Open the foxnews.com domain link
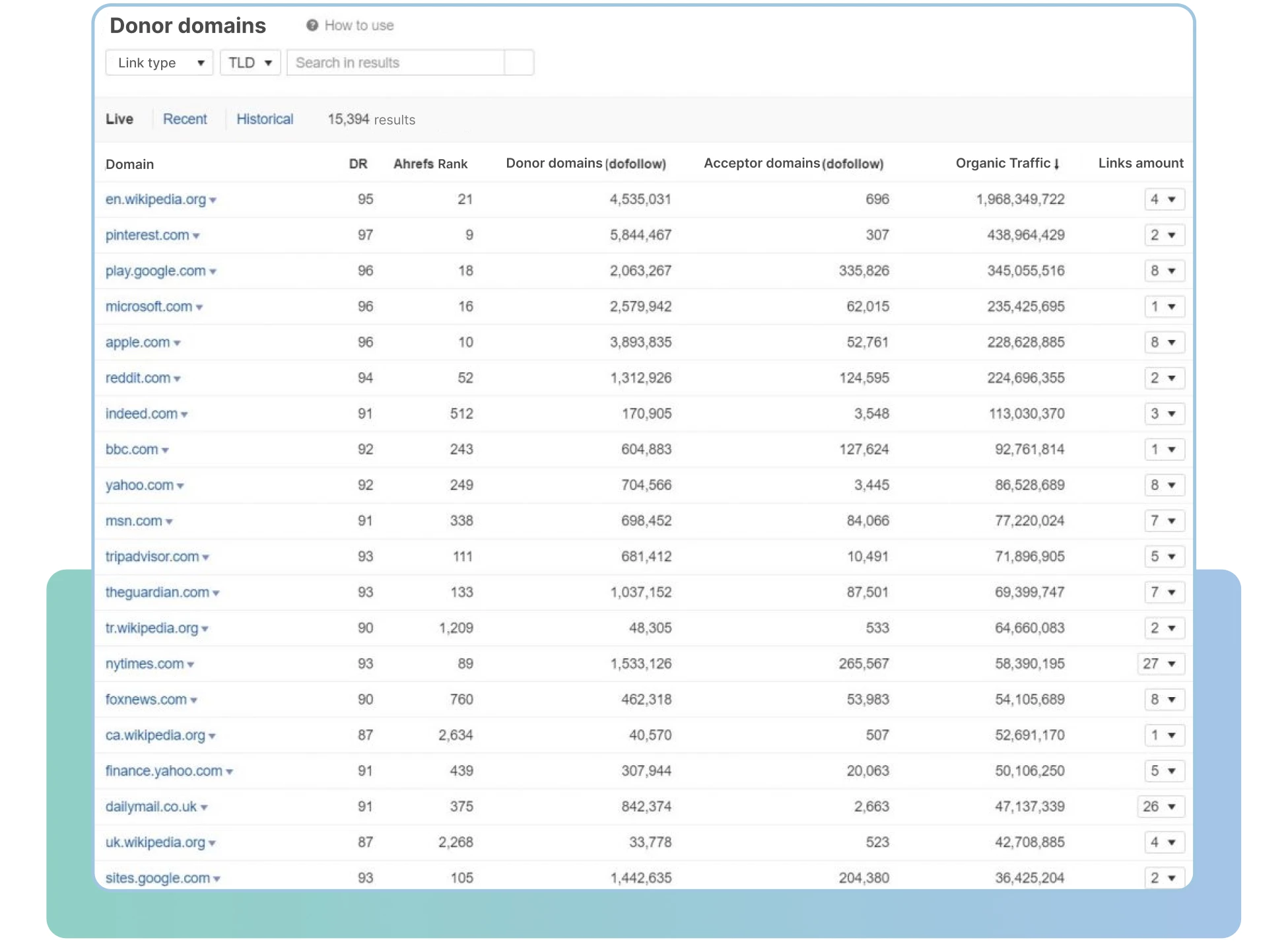This screenshot has width=1288, height=942. pos(146,699)
